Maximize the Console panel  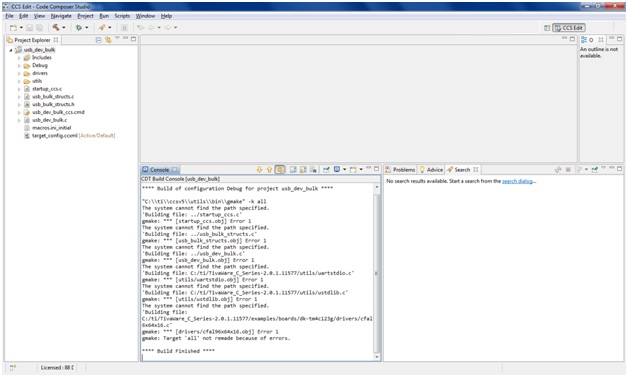click(x=376, y=169)
